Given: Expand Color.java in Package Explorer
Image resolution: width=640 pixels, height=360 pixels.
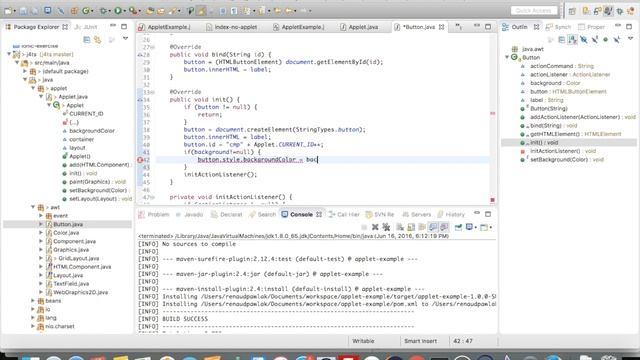Looking at the screenshot, I should coord(41,233).
